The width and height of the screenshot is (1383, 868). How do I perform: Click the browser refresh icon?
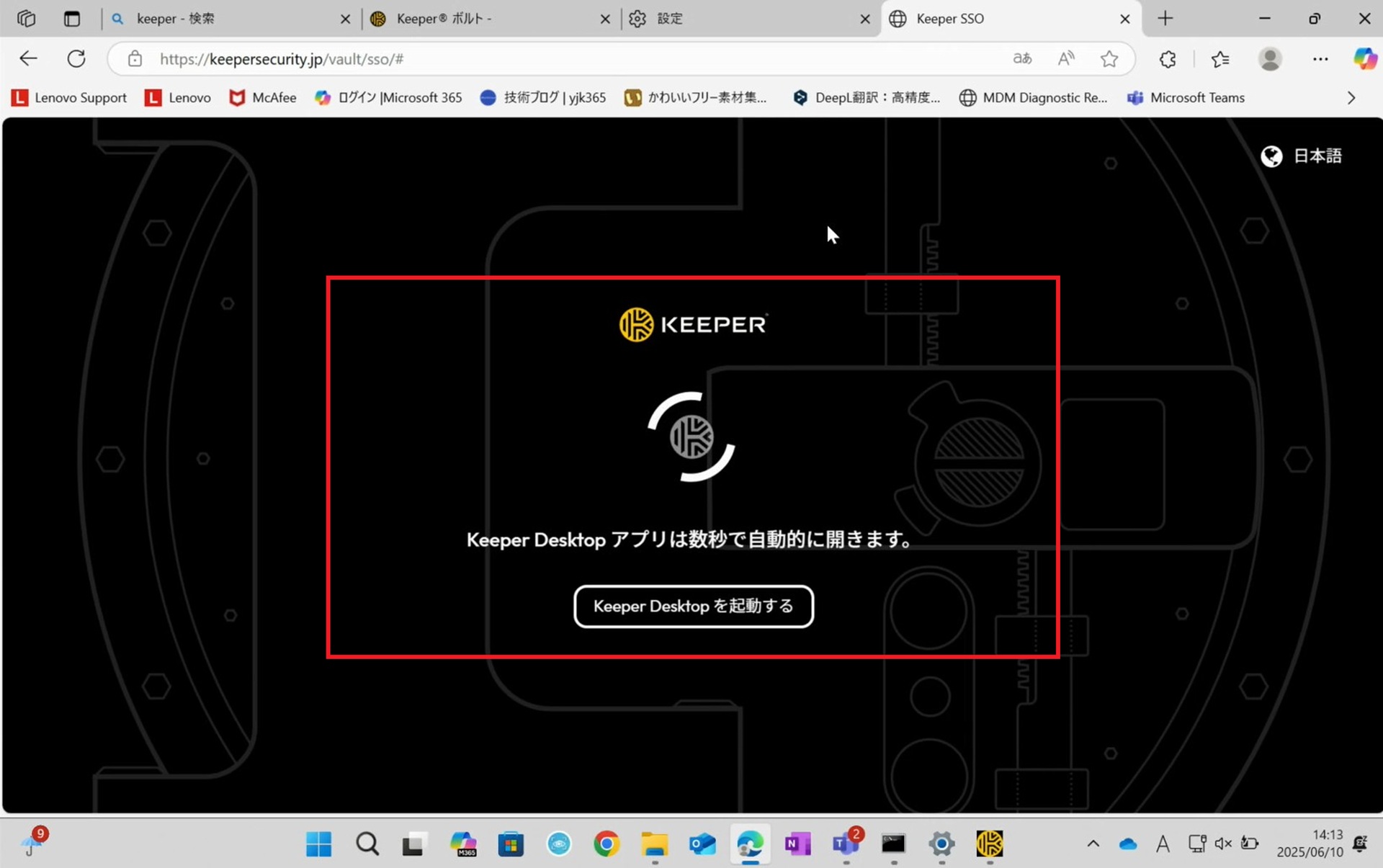click(x=76, y=58)
